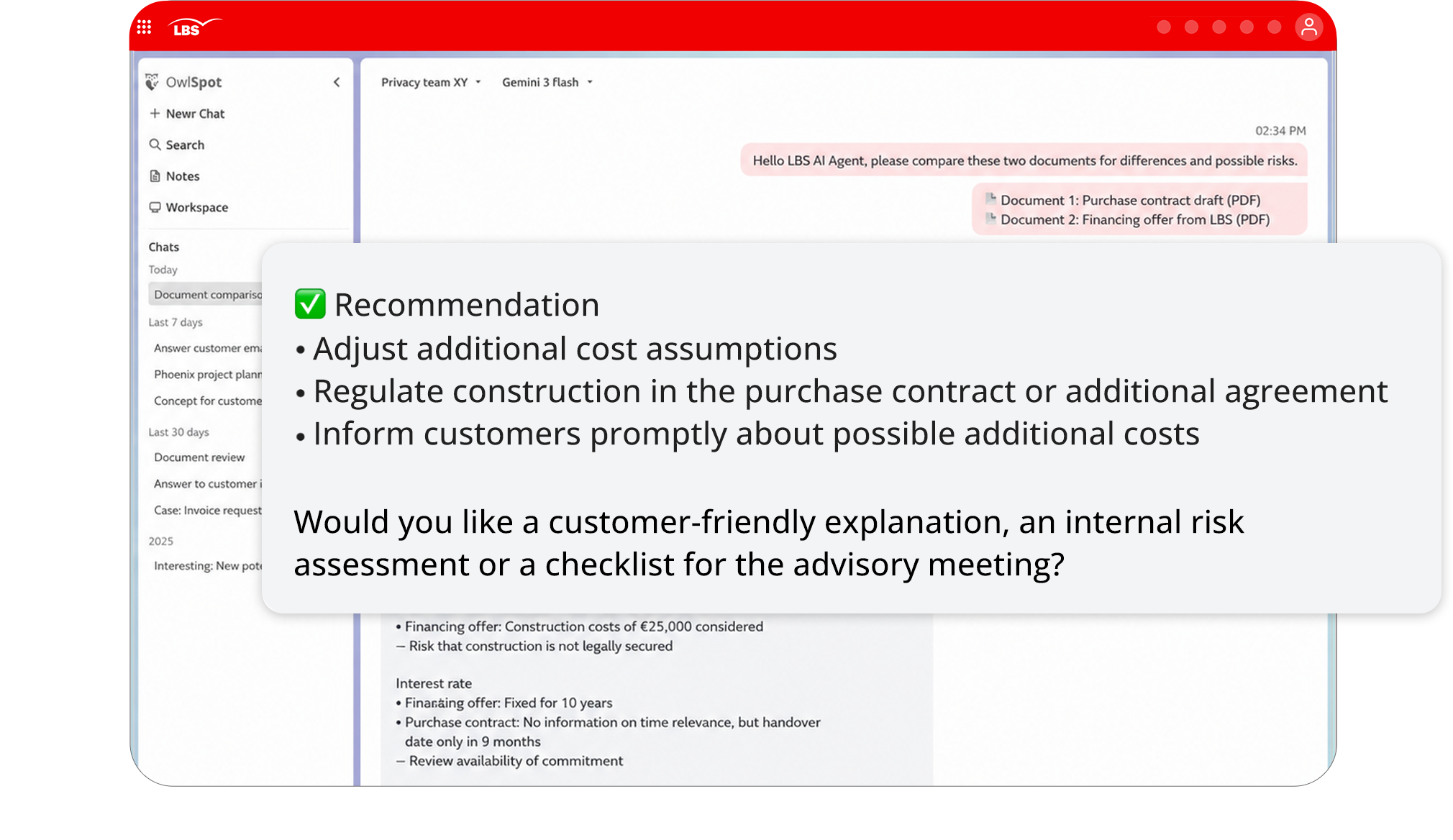Select the Document comparison chat

pyautogui.click(x=206, y=294)
